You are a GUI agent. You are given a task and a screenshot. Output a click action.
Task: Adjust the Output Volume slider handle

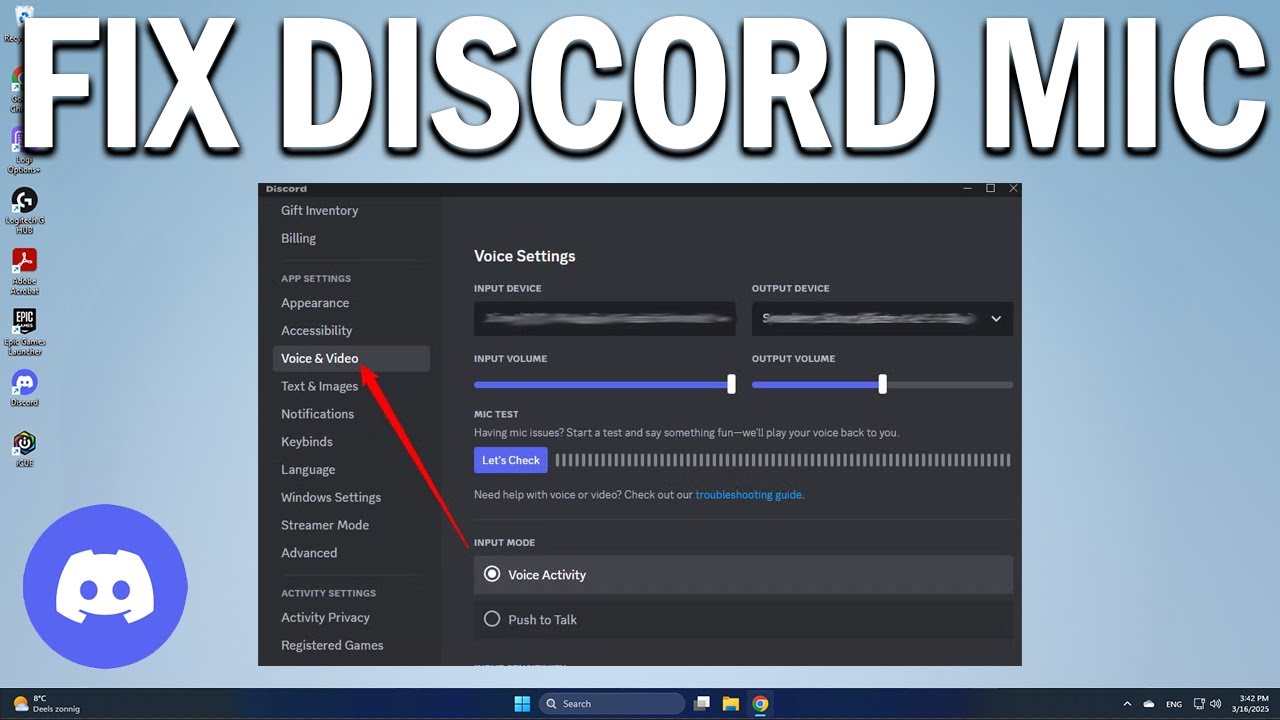pyautogui.click(x=882, y=384)
